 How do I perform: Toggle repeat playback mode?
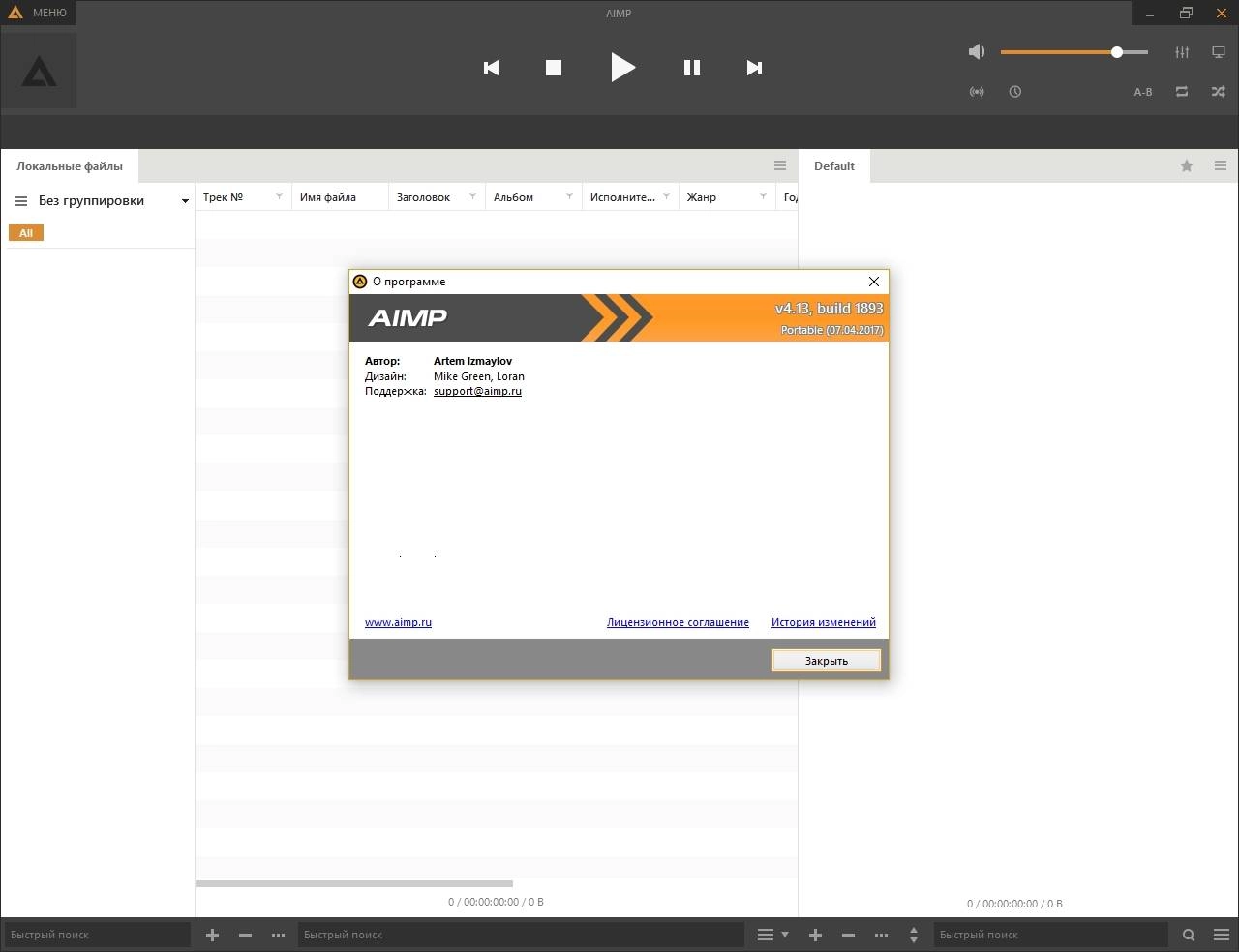(1182, 92)
